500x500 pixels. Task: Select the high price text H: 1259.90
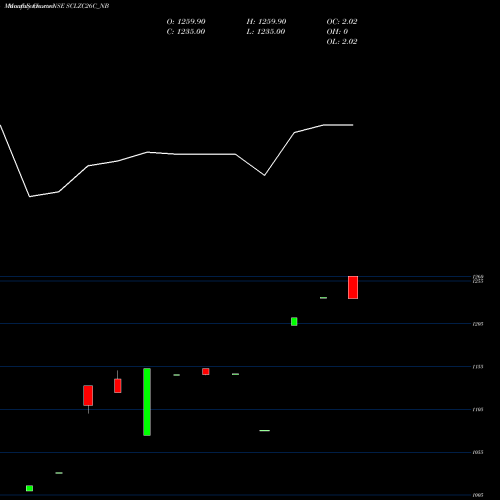pyautogui.click(x=266, y=22)
